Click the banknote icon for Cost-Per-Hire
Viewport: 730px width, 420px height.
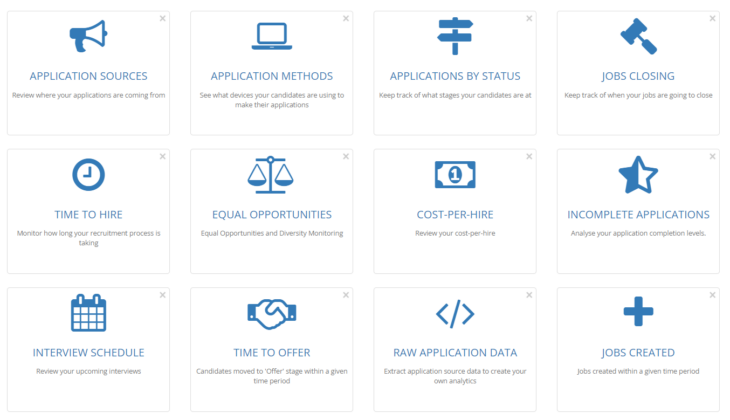click(x=455, y=175)
